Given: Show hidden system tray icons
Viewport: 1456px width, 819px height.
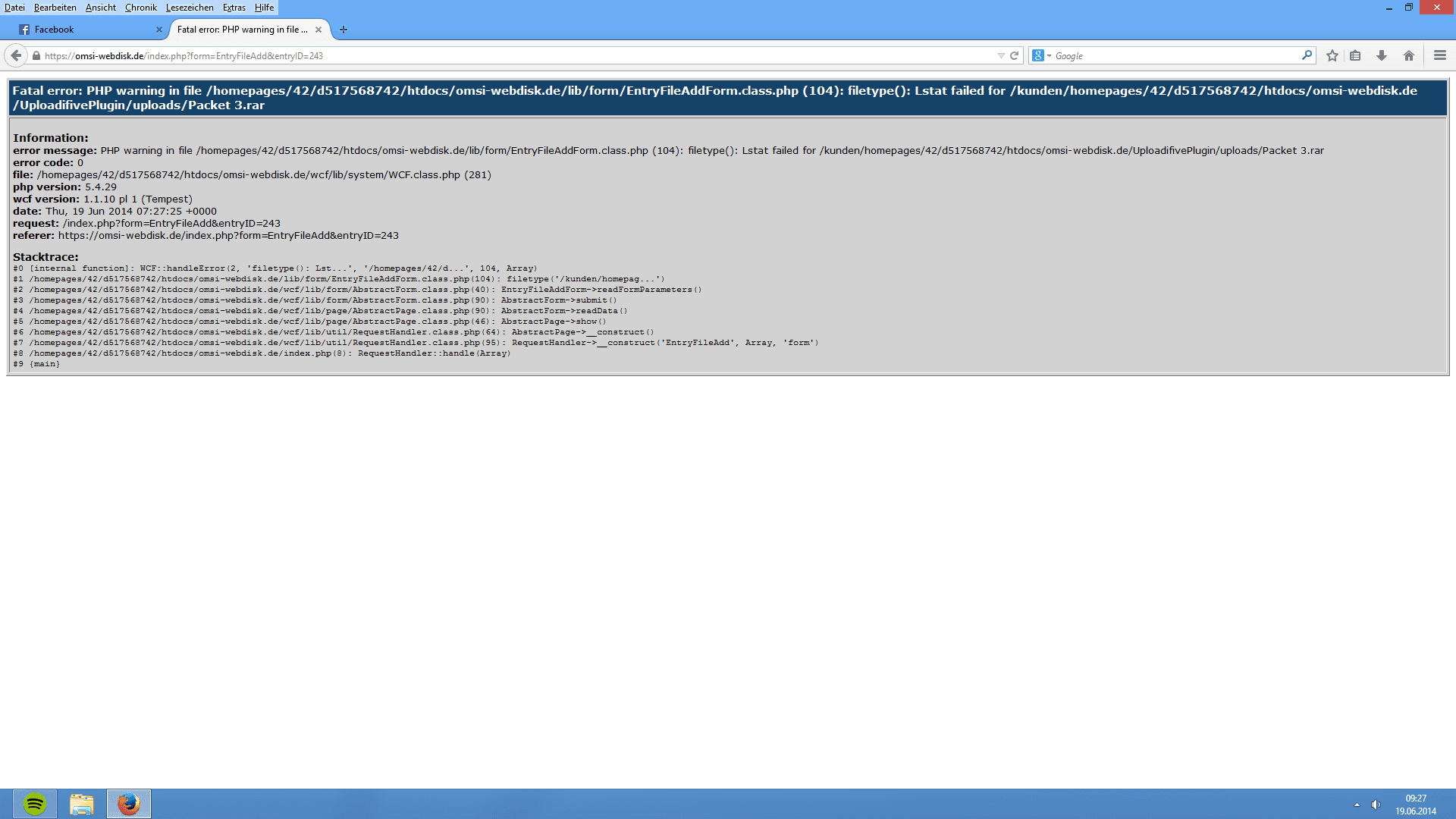Looking at the screenshot, I should [1357, 805].
